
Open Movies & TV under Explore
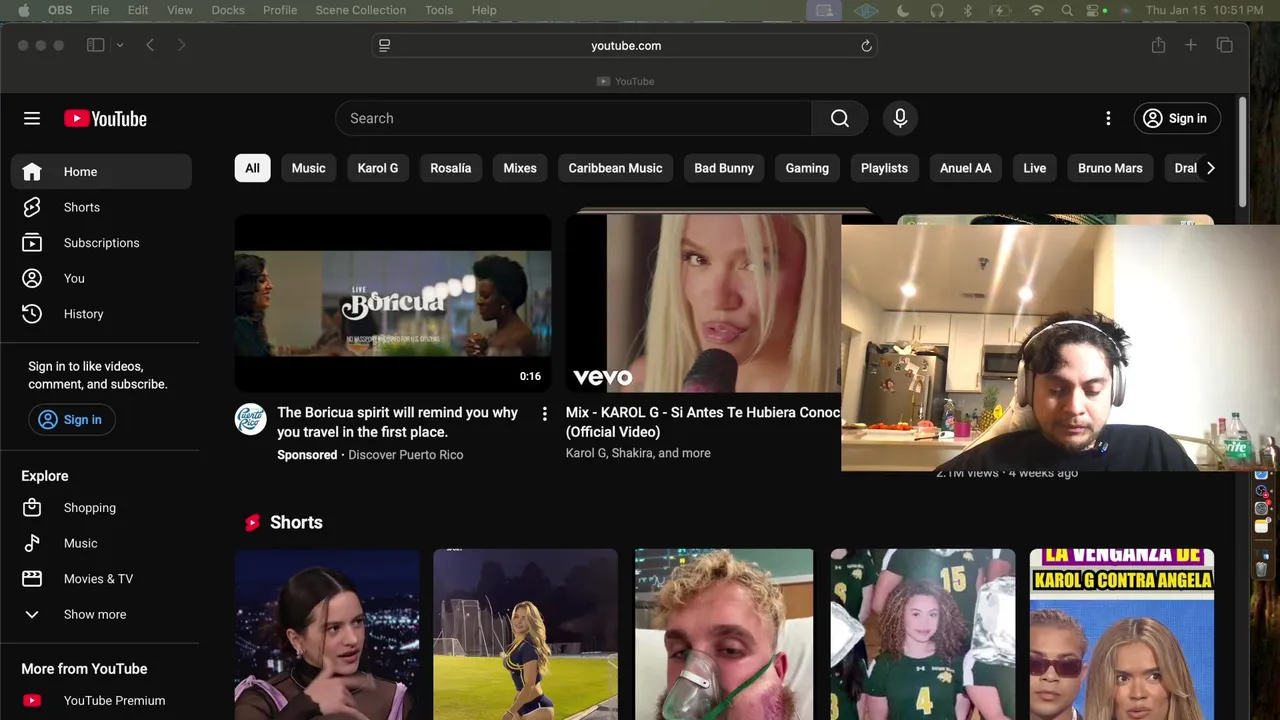click(101, 579)
